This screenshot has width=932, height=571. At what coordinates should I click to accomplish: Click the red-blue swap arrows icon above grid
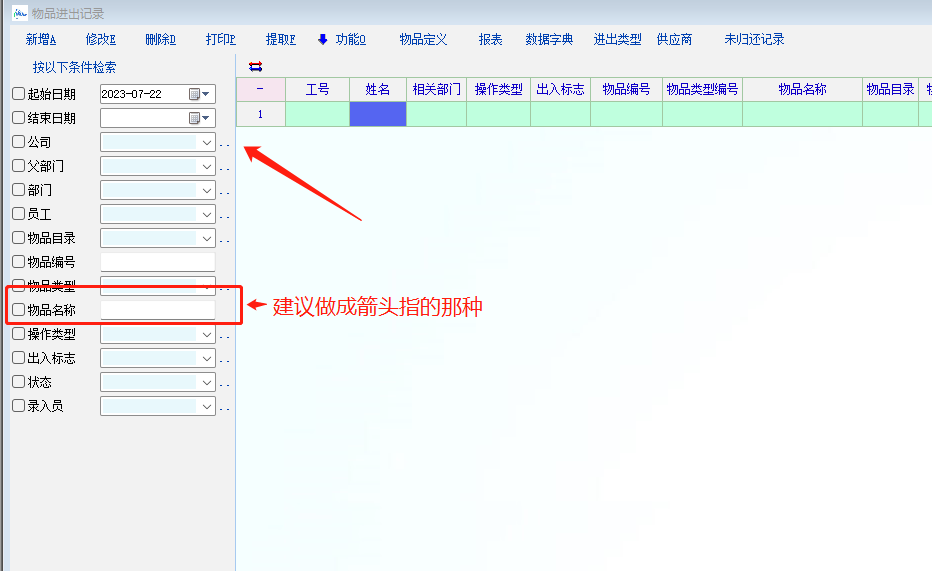[x=255, y=66]
